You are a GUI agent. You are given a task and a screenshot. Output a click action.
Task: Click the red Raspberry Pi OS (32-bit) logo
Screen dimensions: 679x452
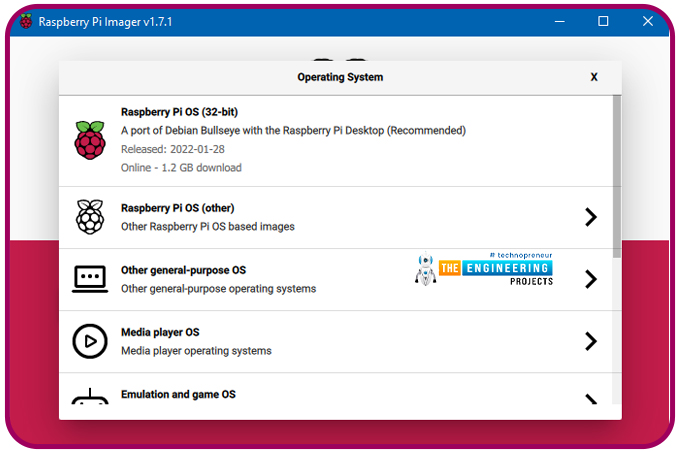click(x=90, y=140)
